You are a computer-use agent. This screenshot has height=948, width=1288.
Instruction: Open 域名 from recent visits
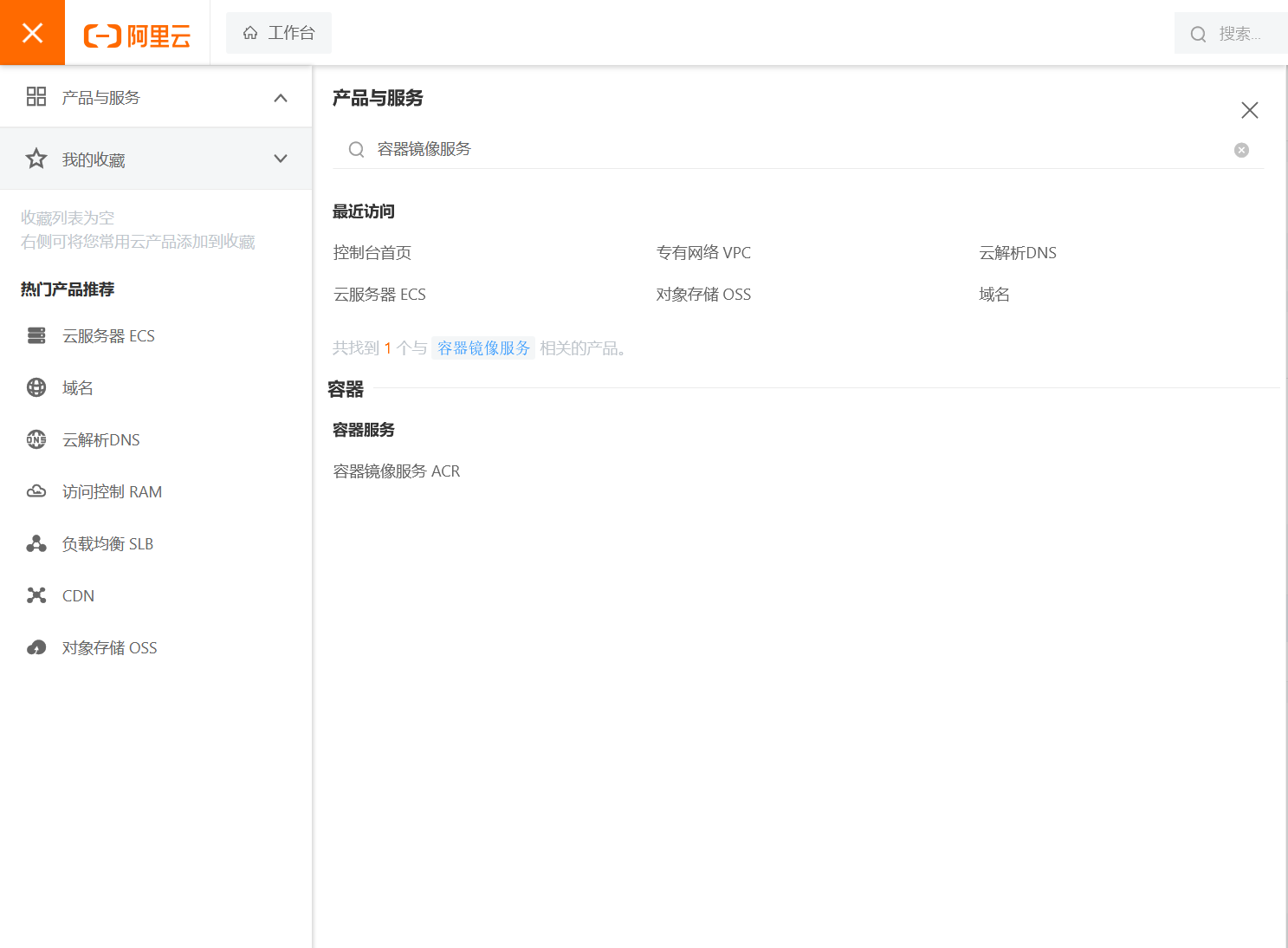[x=994, y=295]
